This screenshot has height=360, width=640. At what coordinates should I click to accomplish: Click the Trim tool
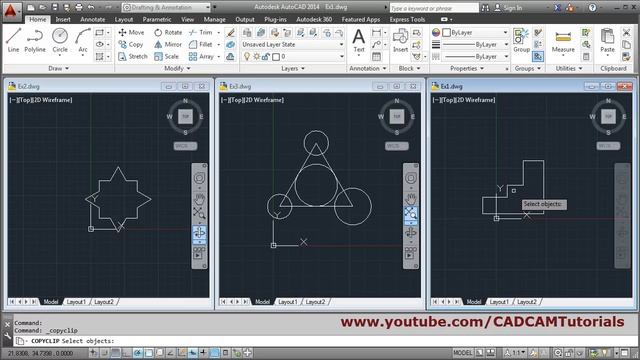click(201, 32)
